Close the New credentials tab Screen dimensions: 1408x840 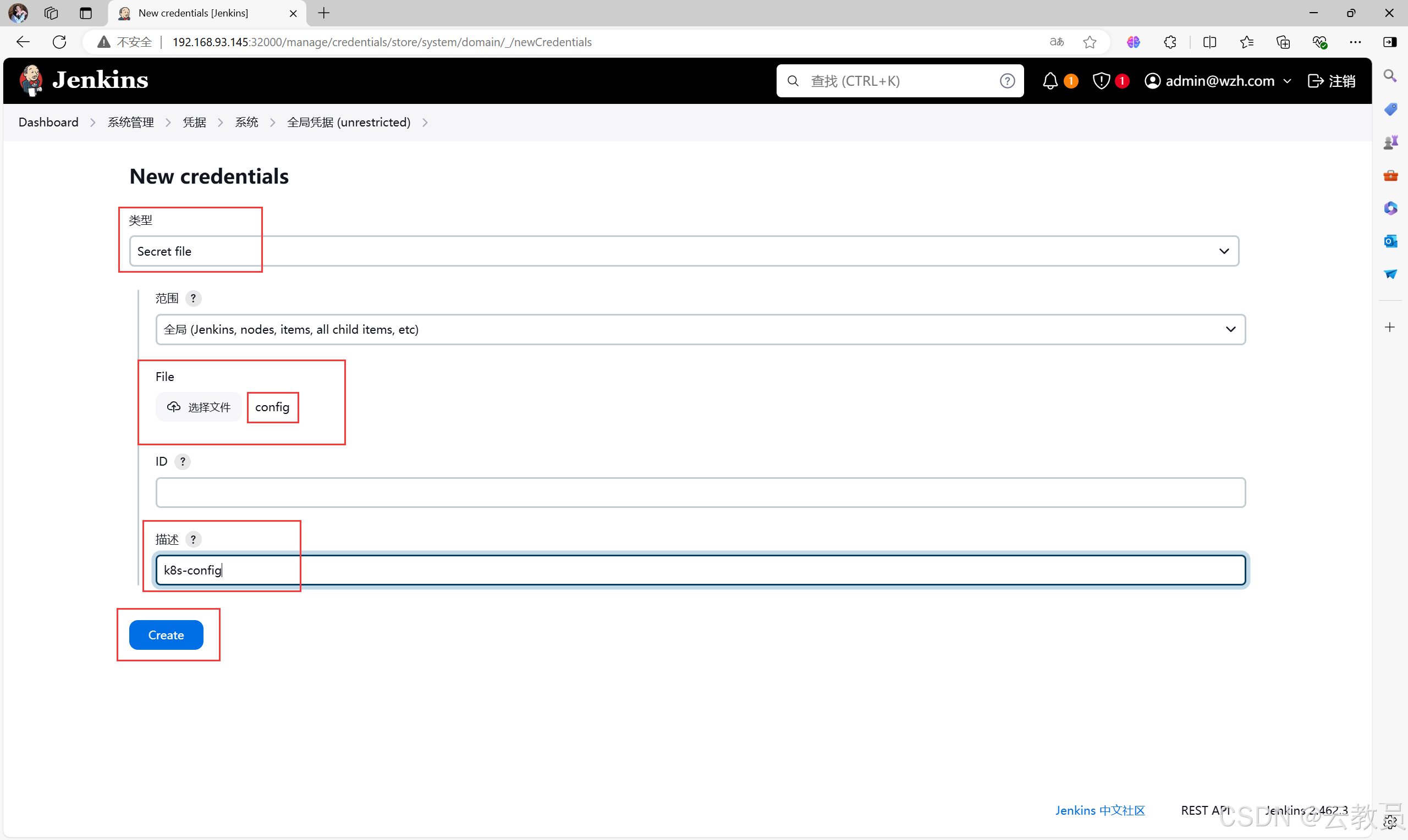coord(293,13)
